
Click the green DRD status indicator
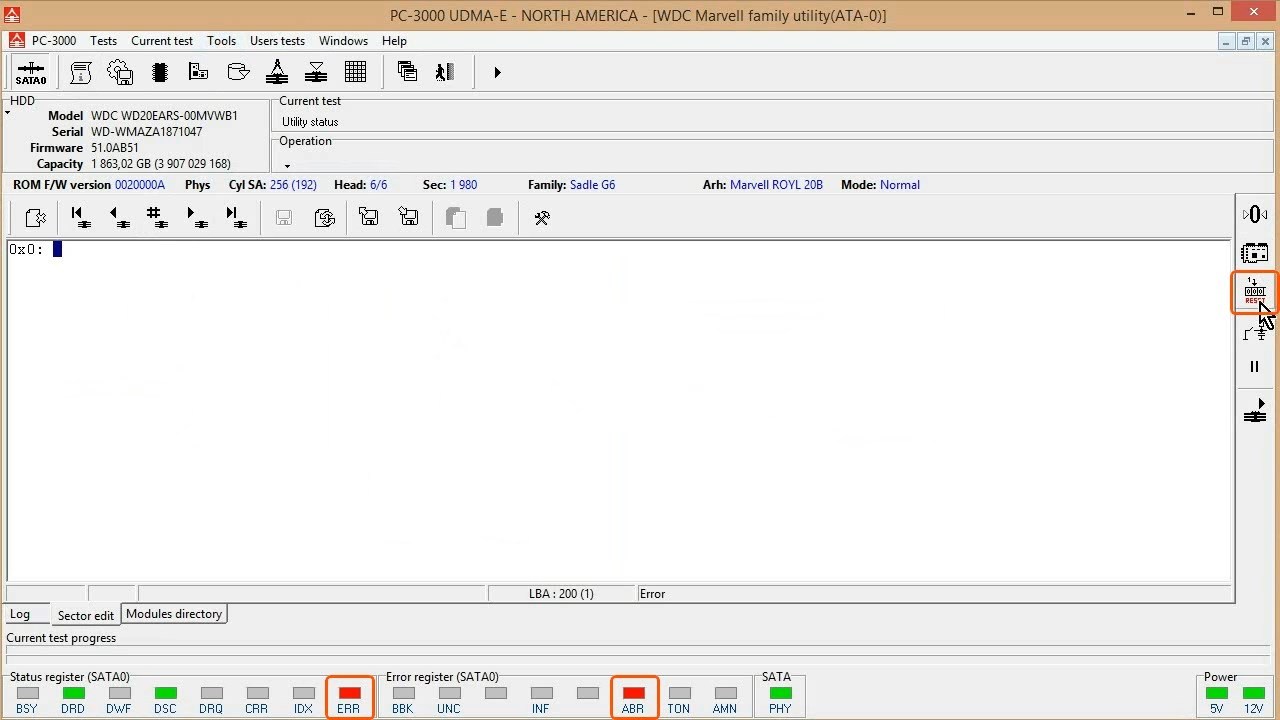pyautogui.click(x=73, y=693)
